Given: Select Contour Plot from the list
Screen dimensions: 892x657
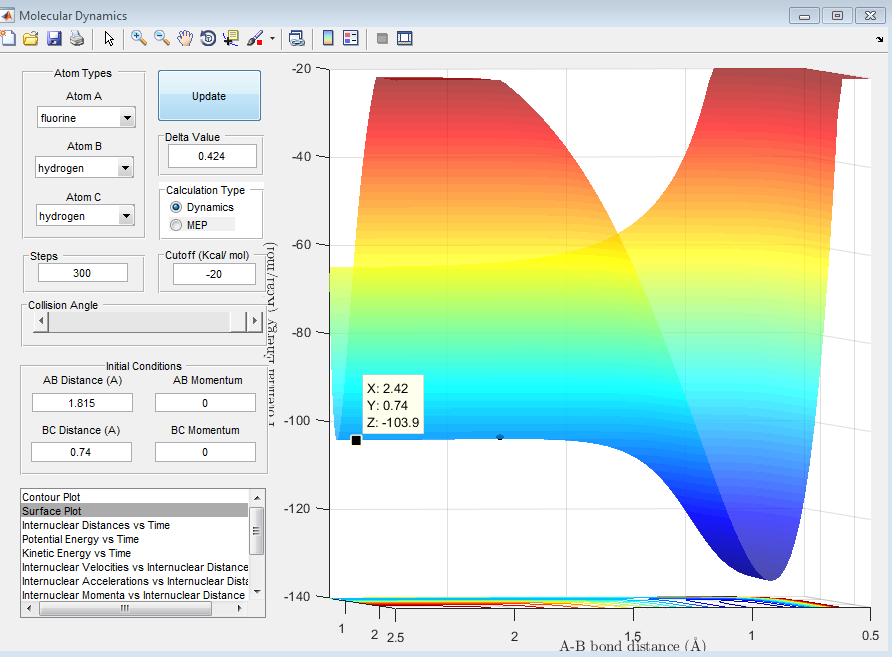Looking at the screenshot, I should [x=51, y=497].
